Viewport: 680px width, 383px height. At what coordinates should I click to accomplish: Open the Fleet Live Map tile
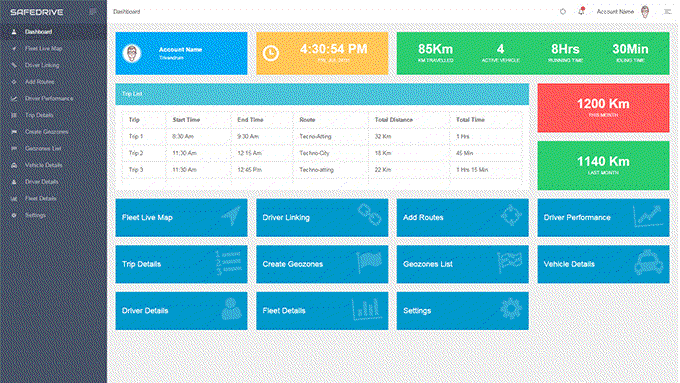181,218
